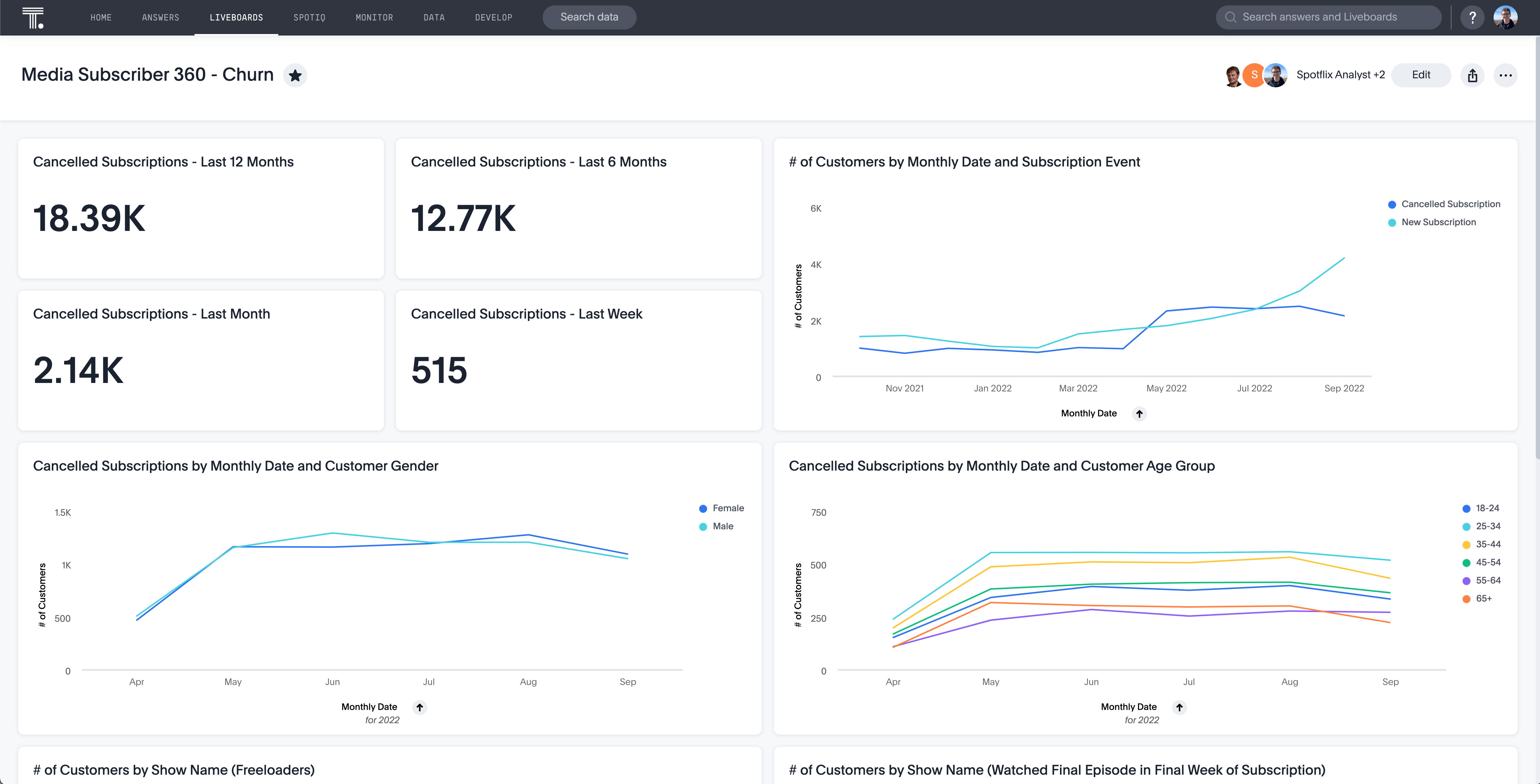This screenshot has height=784, width=1540.
Task: Switch to the SpotIQ tab
Action: point(309,17)
